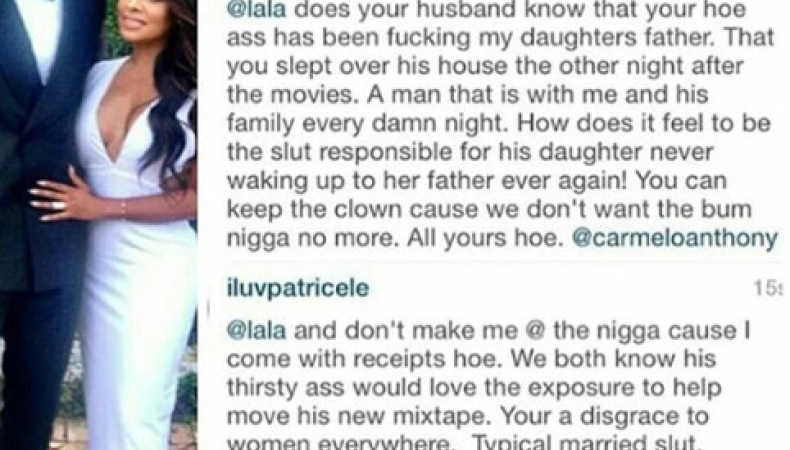Image resolution: width=790 pixels, height=450 pixels.
Task: Click the woman in the white dress
Action: coord(126,225)
